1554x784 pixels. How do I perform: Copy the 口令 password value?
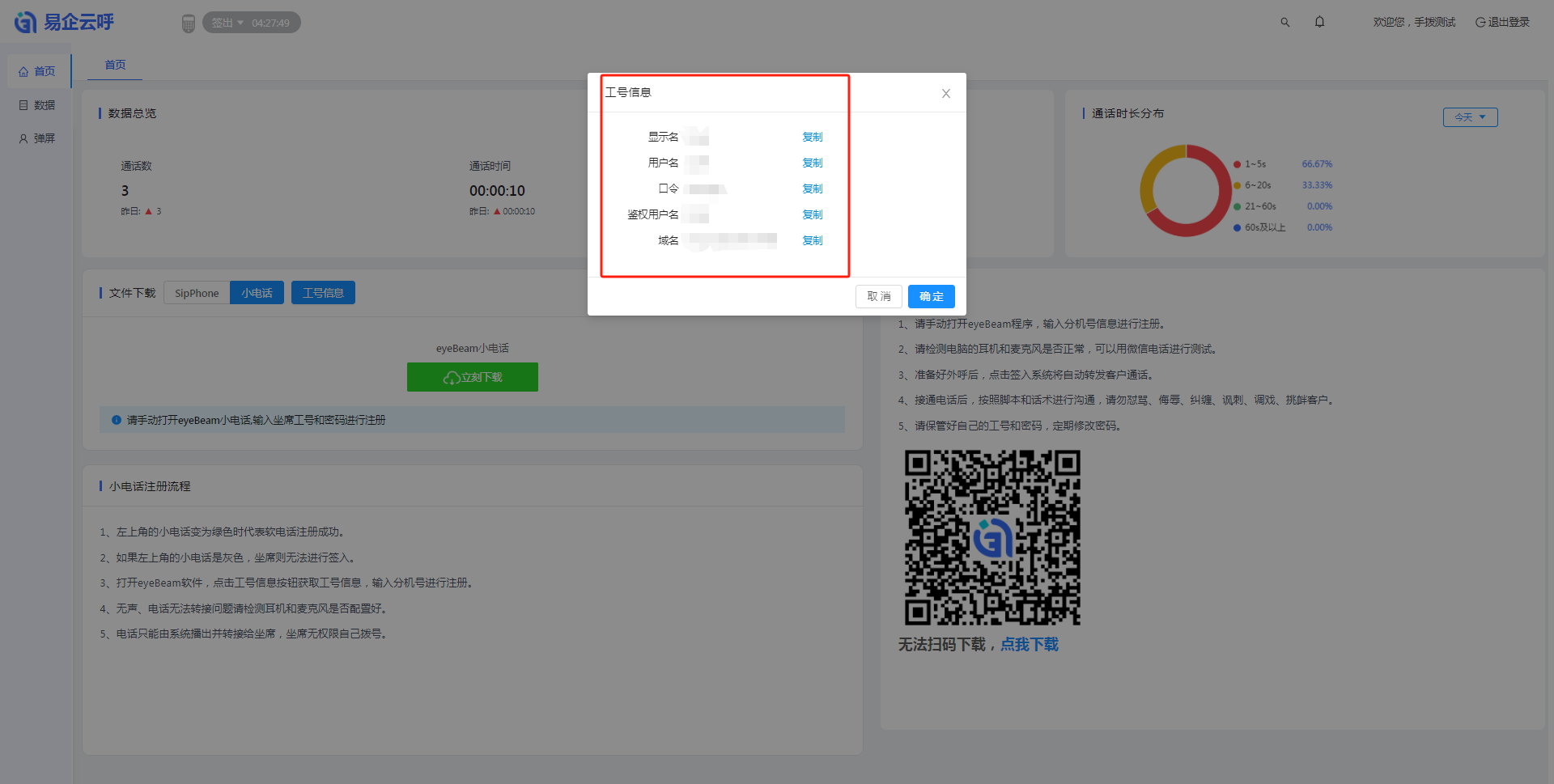(812, 189)
